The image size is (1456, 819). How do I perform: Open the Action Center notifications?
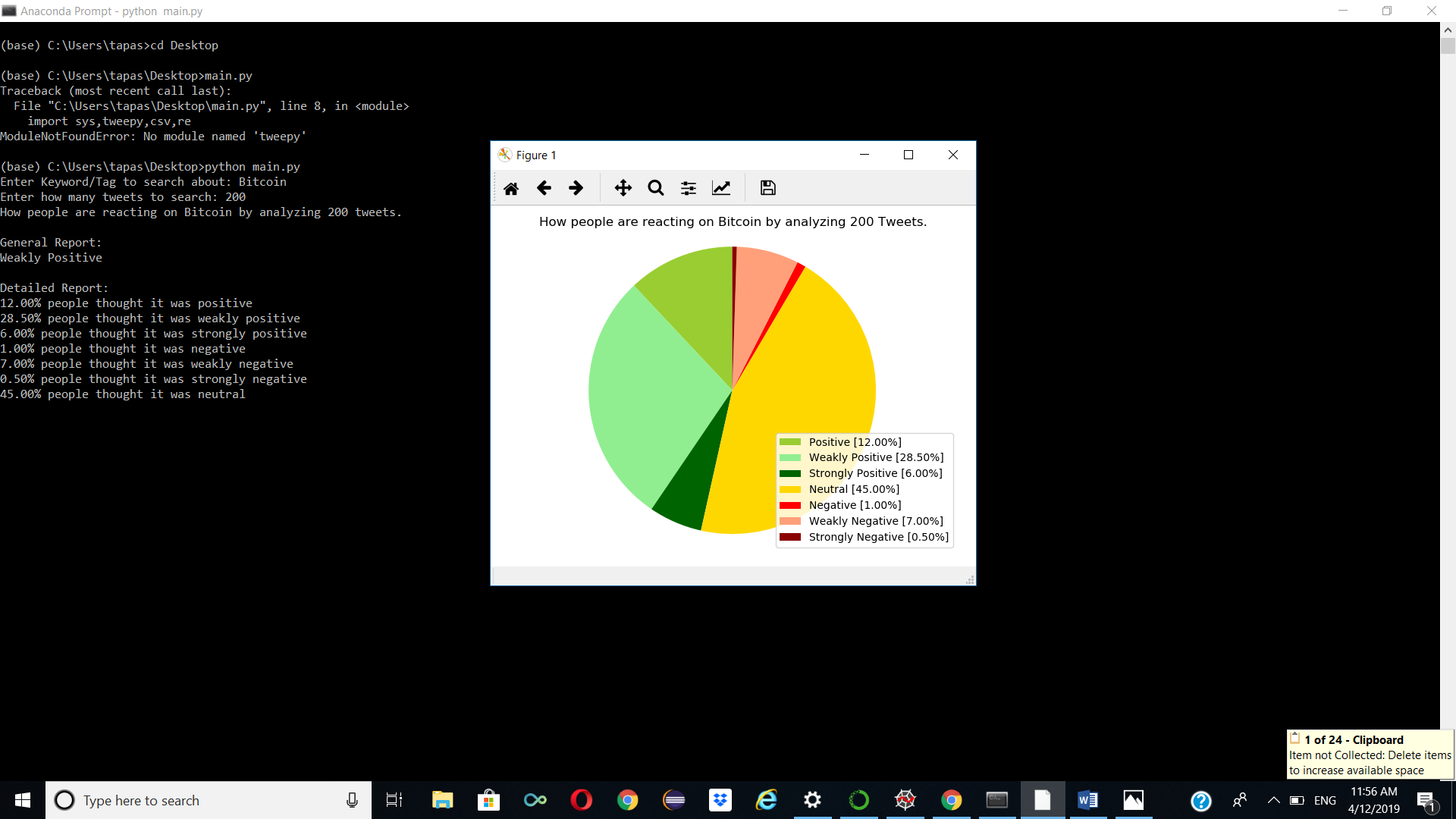(x=1426, y=800)
